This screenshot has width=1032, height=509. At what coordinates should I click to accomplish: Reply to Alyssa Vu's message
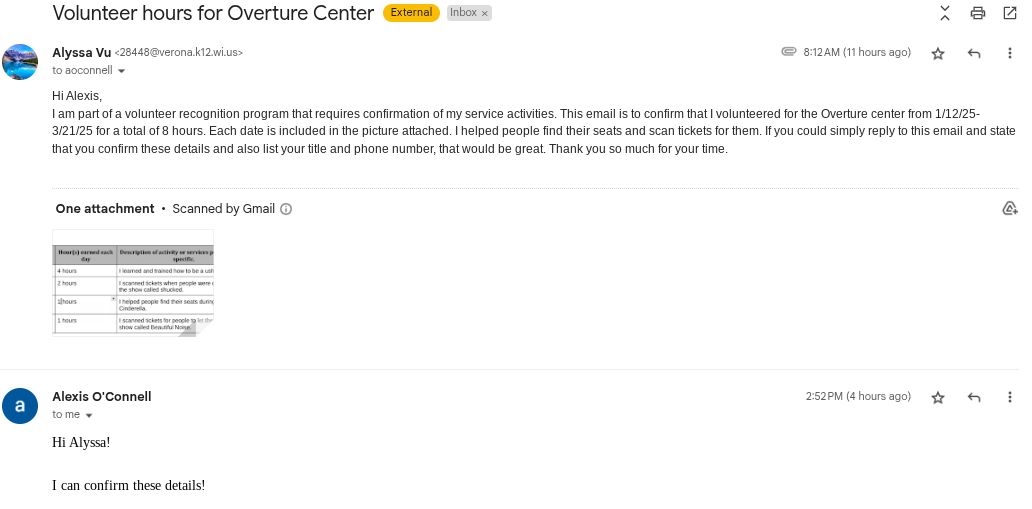click(x=974, y=53)
